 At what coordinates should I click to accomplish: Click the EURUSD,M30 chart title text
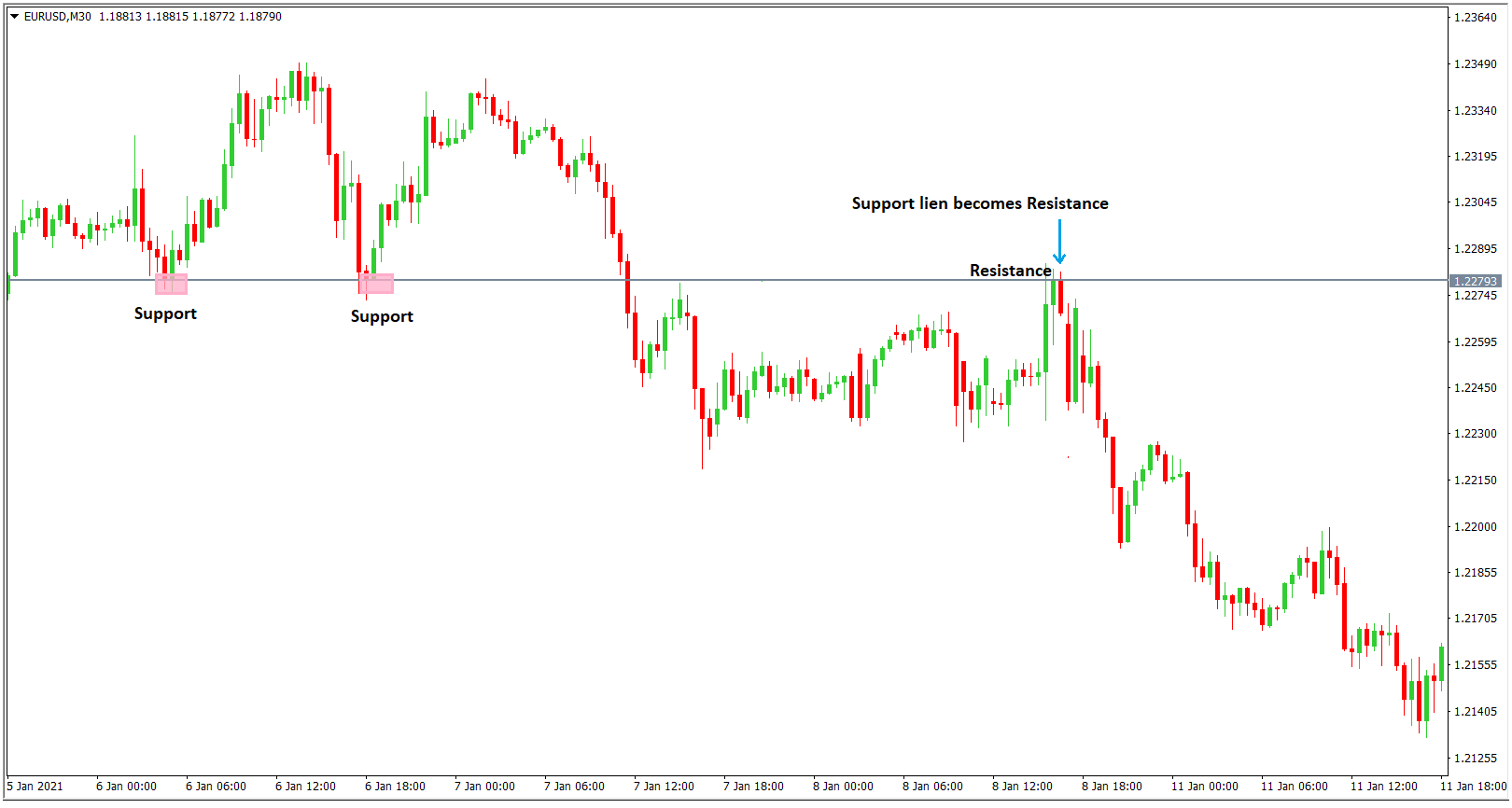coord(58,17)
